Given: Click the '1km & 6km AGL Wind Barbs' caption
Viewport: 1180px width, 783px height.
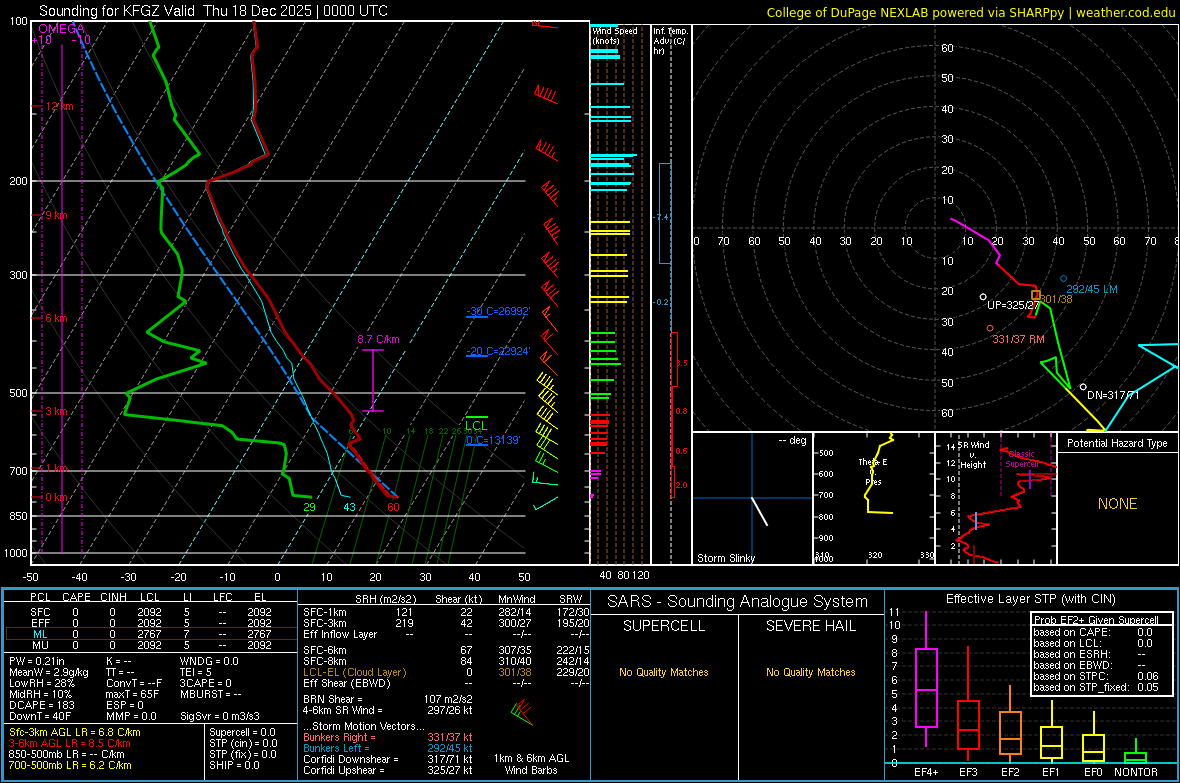Looking at the screenshot, I should [531, 764].
